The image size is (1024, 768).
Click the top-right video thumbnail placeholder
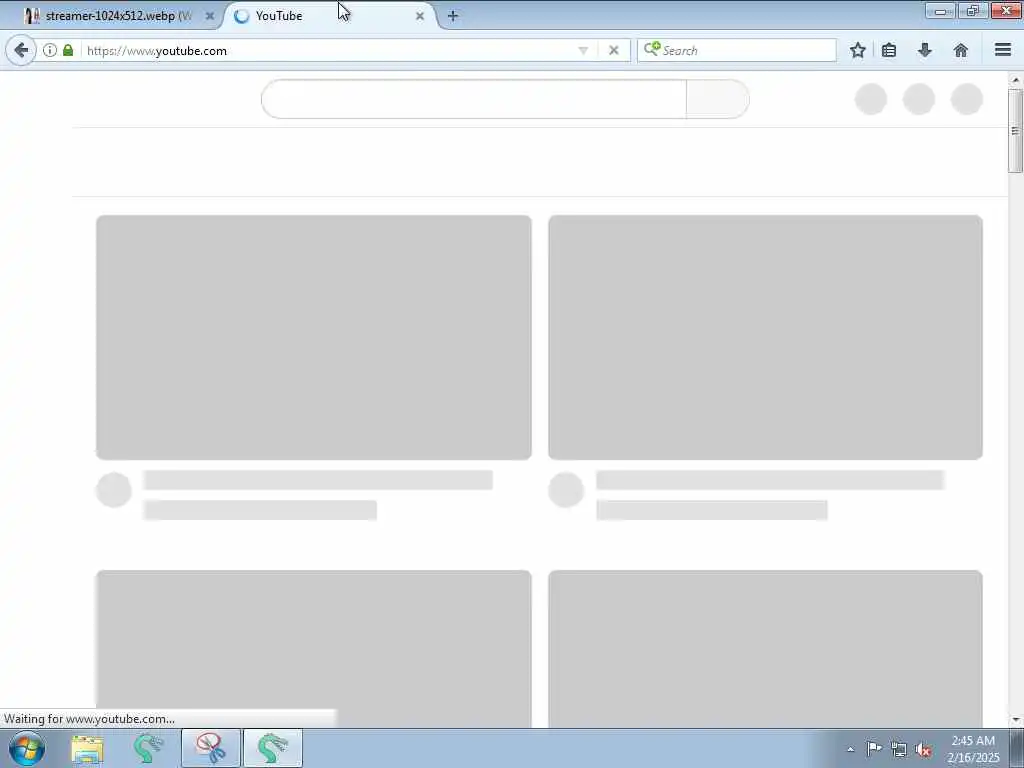[x=765, y=338]
